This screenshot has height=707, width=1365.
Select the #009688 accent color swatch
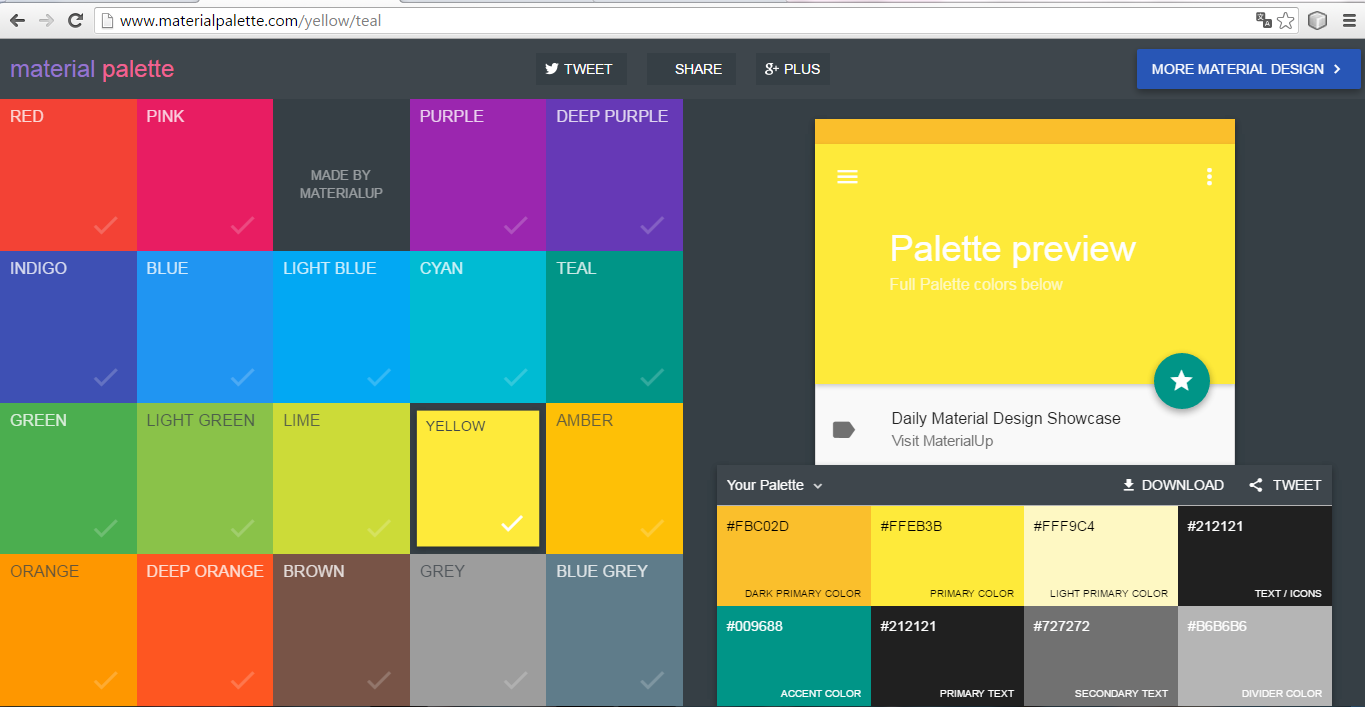pyautogui.click(x=794, y=655)
